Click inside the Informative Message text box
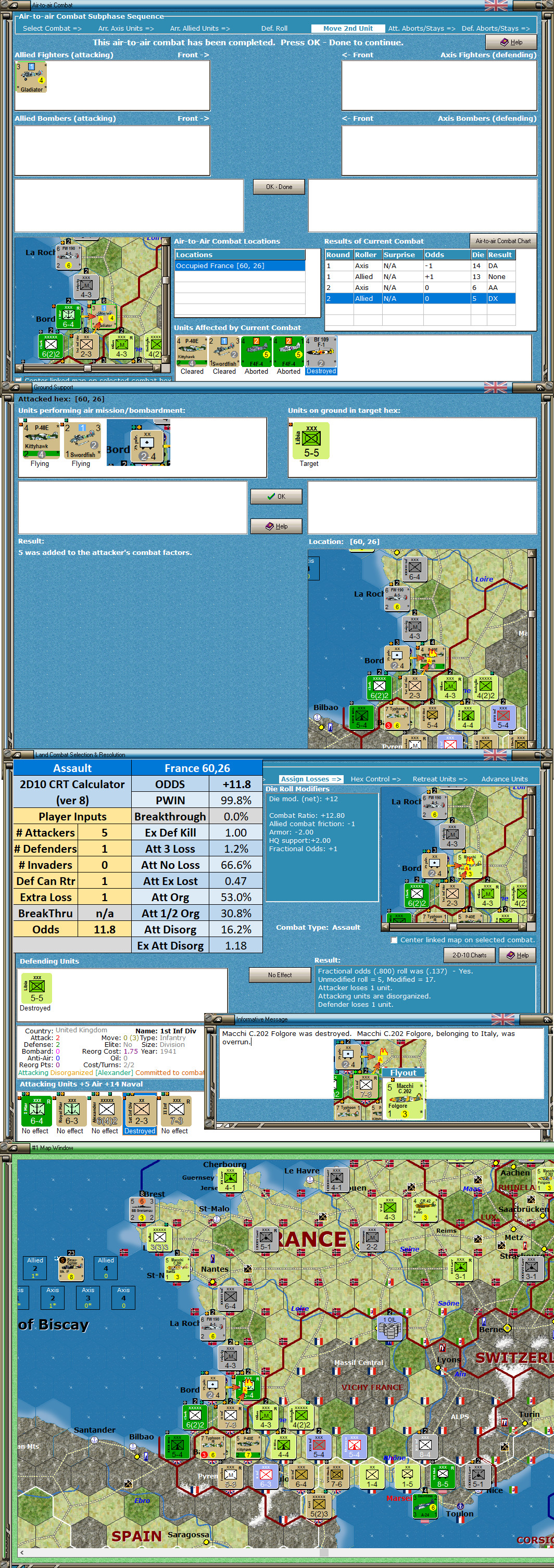Viewport: 554px width, 1568px height. [x=381, y=1063]
